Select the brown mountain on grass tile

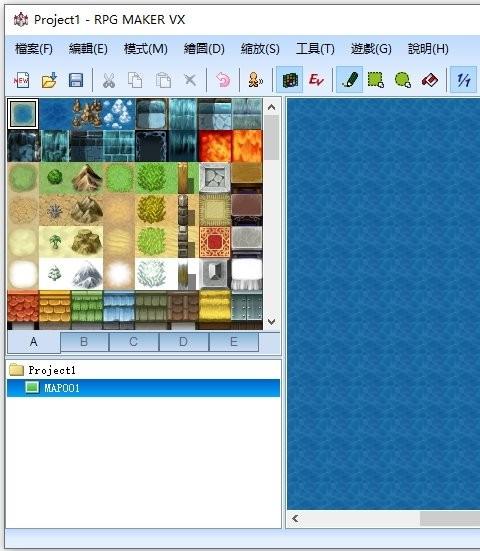pyautogui.click(x=87, y=177)
